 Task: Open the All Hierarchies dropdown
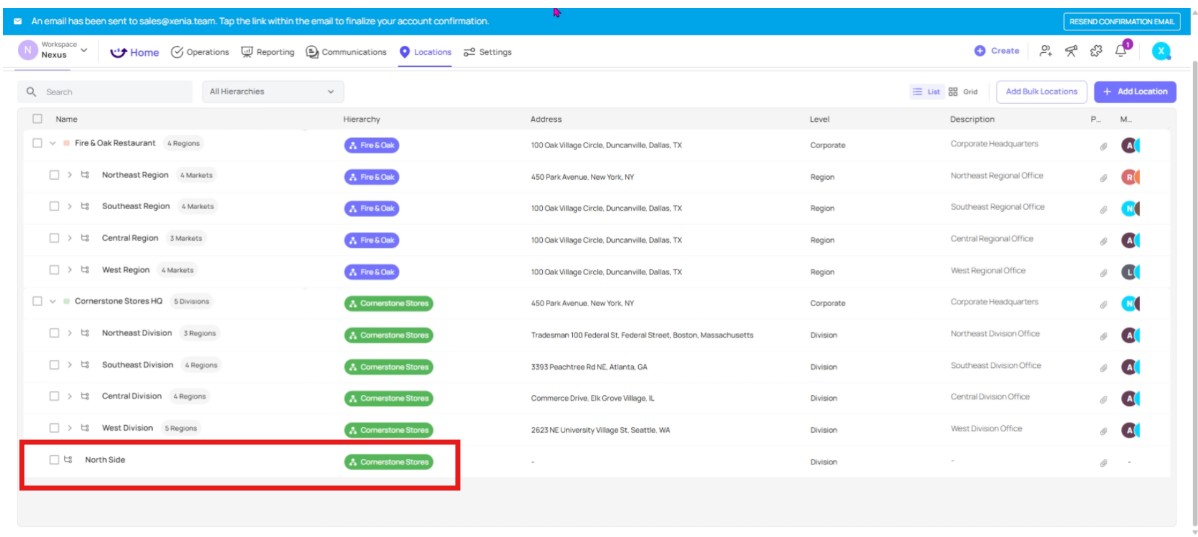tap(272, 92)
